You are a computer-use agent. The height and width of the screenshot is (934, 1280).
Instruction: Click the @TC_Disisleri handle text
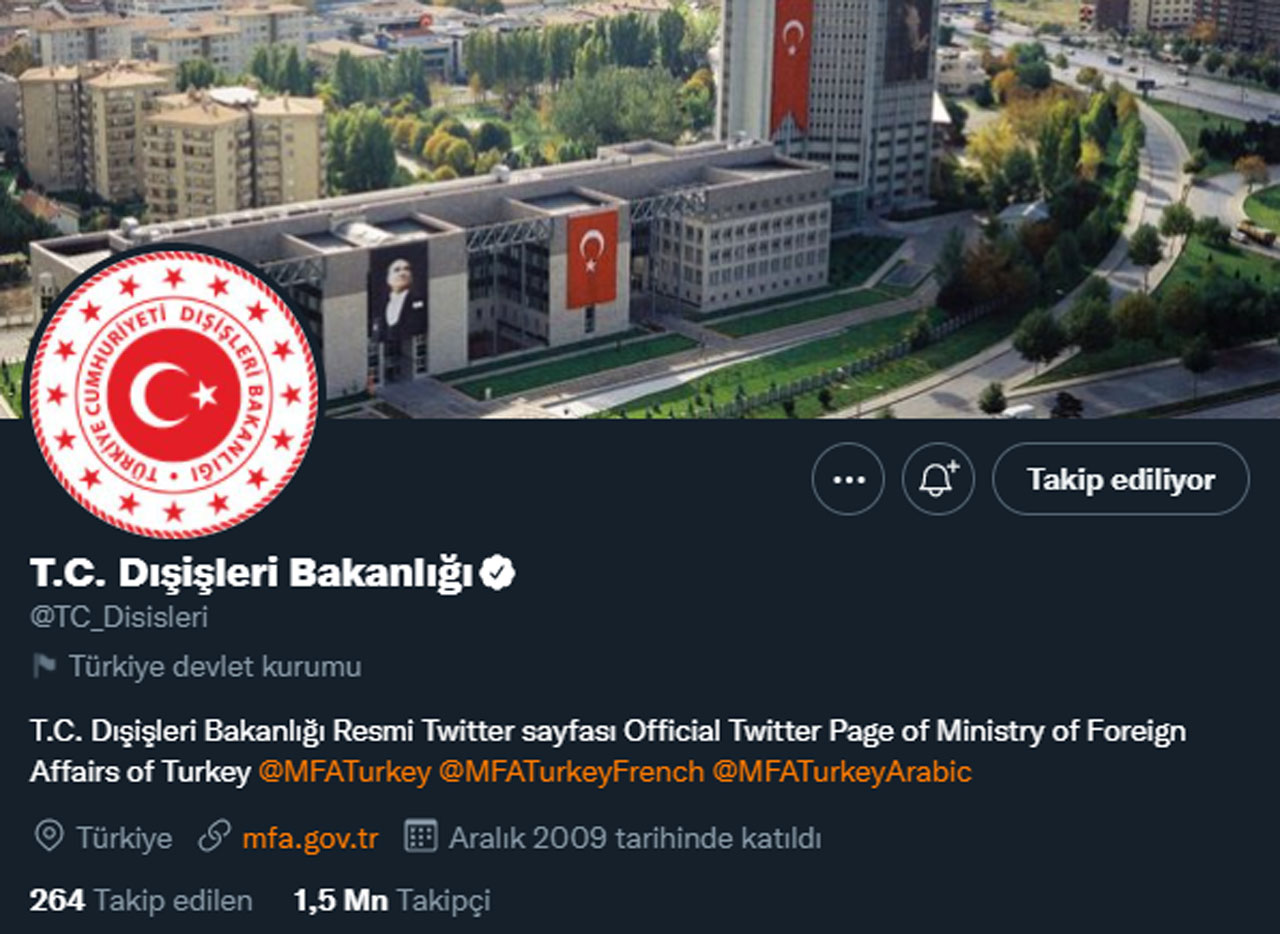pyautogui.click(x=119, y=617)
